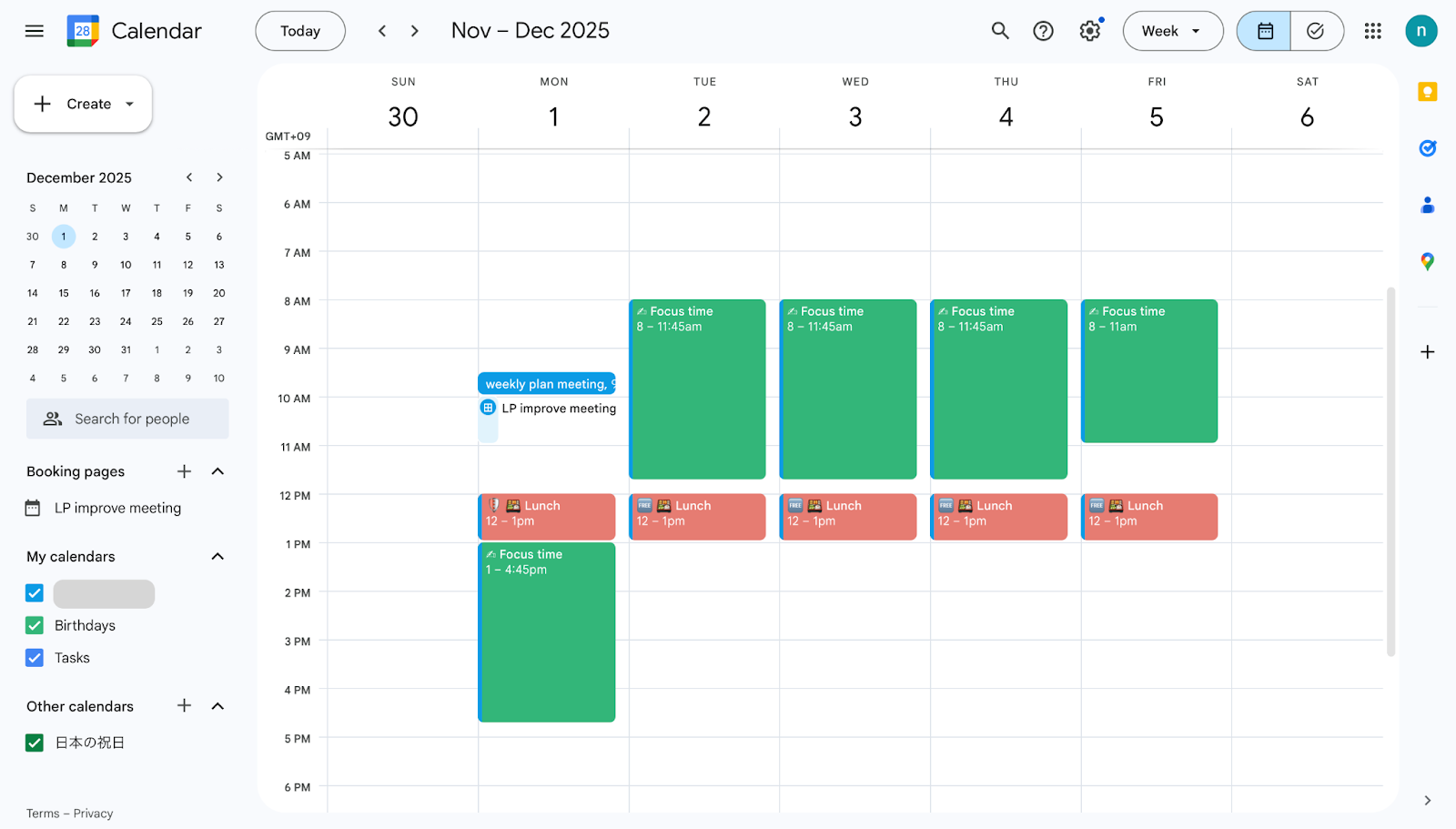This screenshot has width=1456, height=829.
Task: Hide the 日本の祝日 calendar
Action: click(35, 743)
